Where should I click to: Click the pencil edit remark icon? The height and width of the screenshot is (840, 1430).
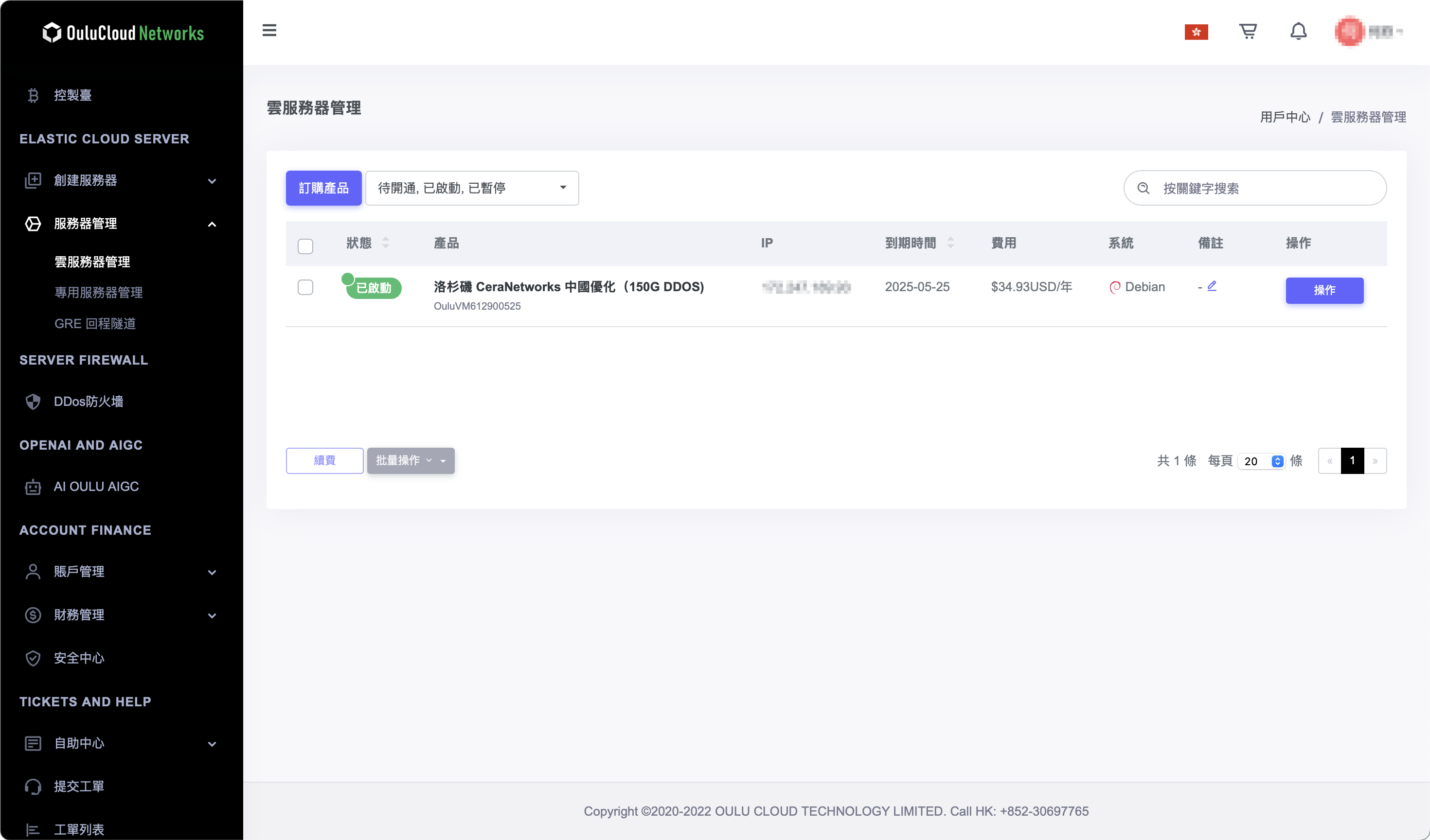click(x=1212, y=286)
